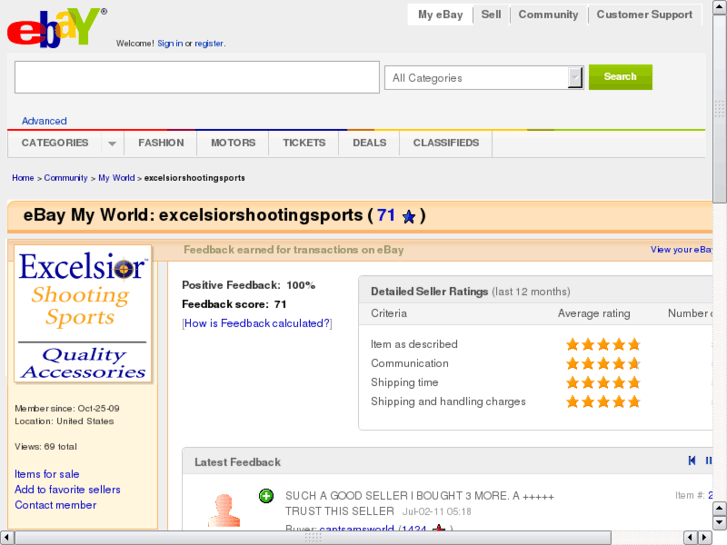Open the Advanced search link

click(44, 121)
